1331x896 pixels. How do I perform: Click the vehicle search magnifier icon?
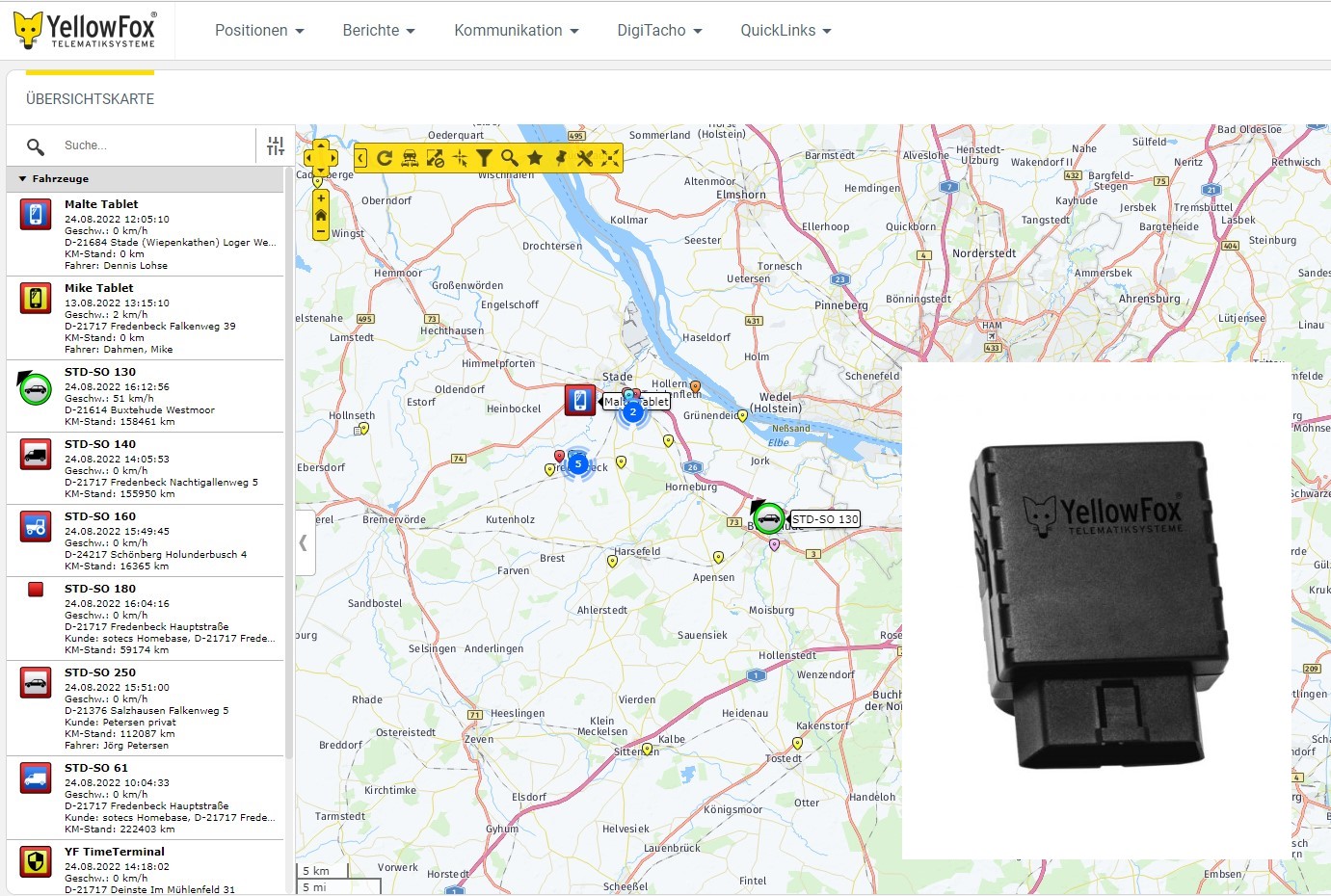tap(36, 146)
